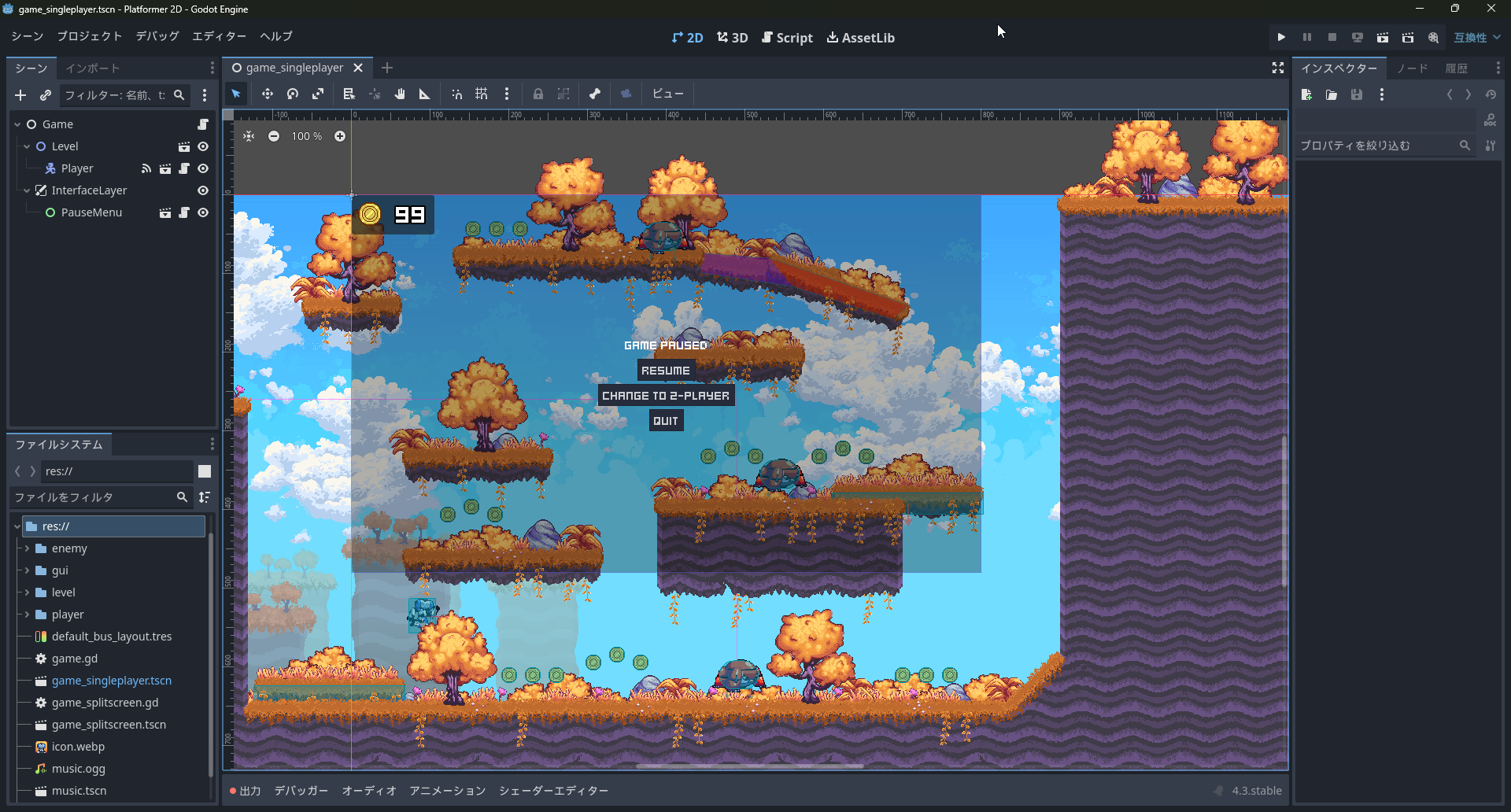Click the ファイルをフィルタ search field
Screen dimensions: 1511x812
(x=101, y=497)
